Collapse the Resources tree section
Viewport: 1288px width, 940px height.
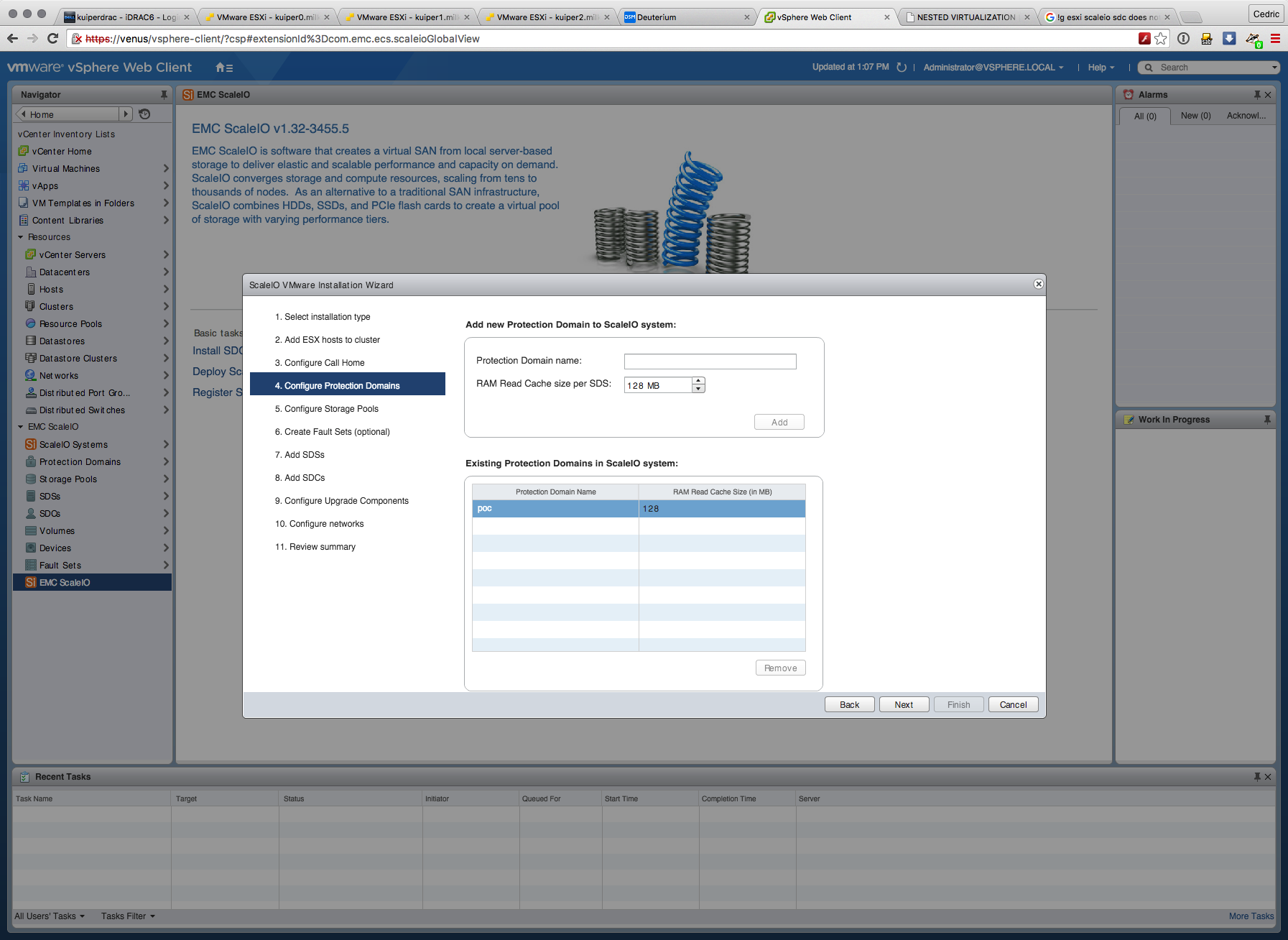(x=21, y=237)
